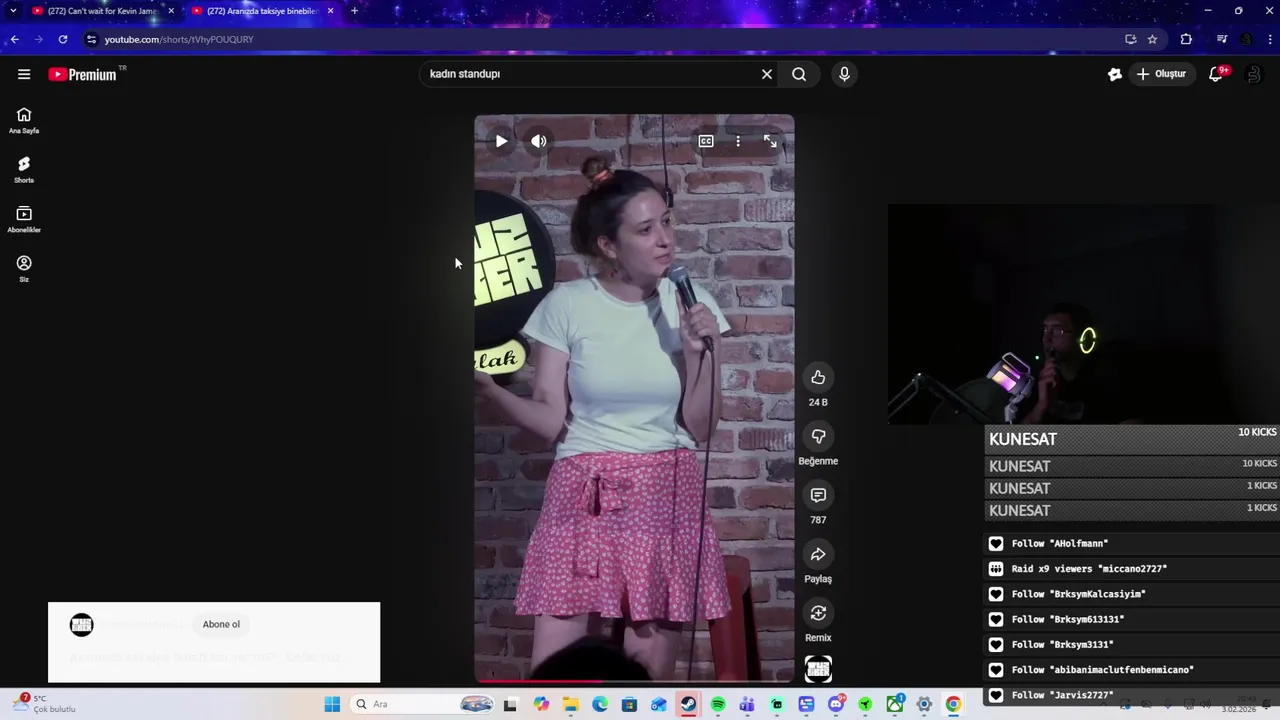Dislike the Short (Beğenme)
1280x720 pixels.
(x=818, y=436)
